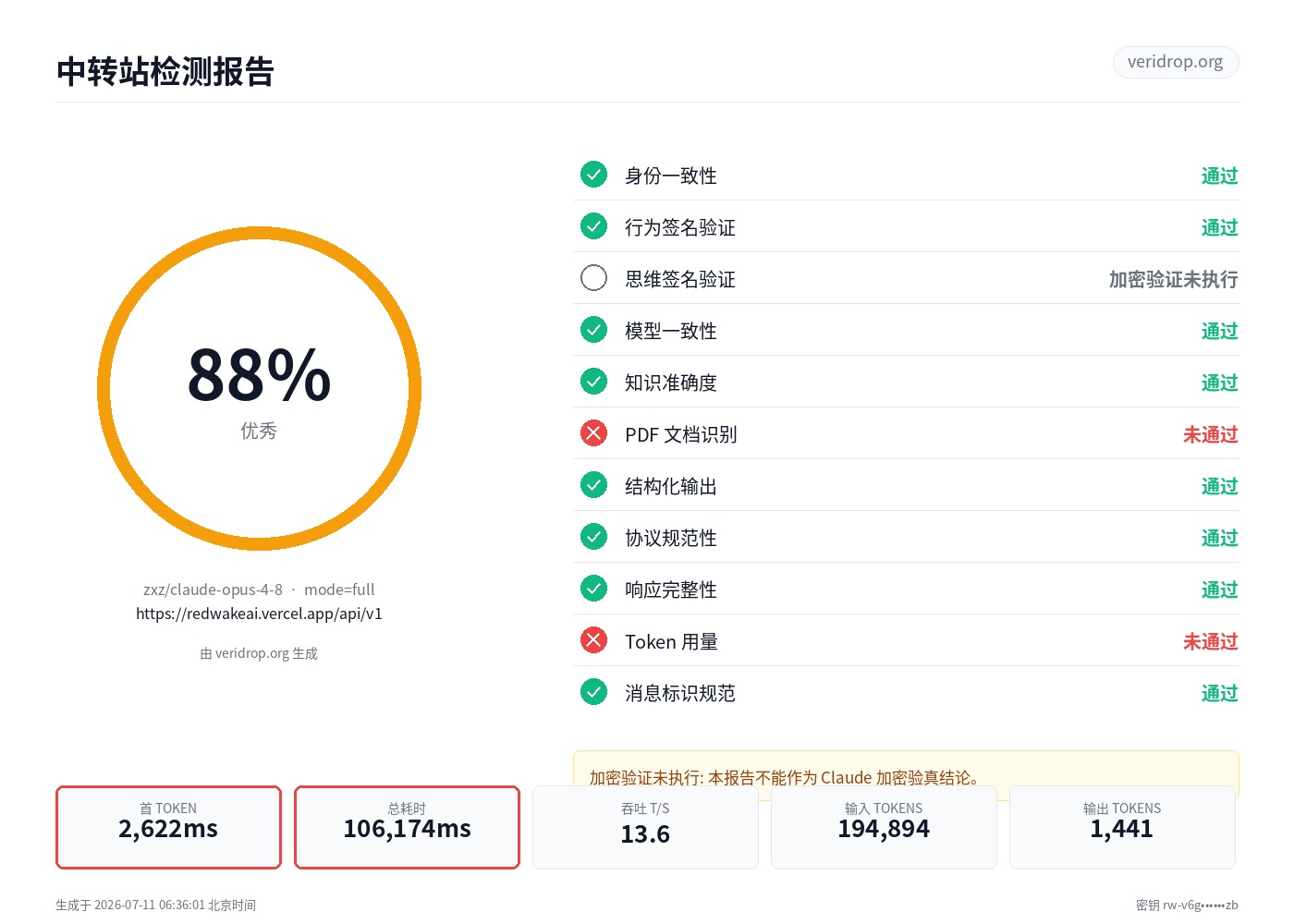The height and width of the screenshot is (924, 1294).
Task: Click green check icon beside 行为签名验证
Action: click(593, 226)
